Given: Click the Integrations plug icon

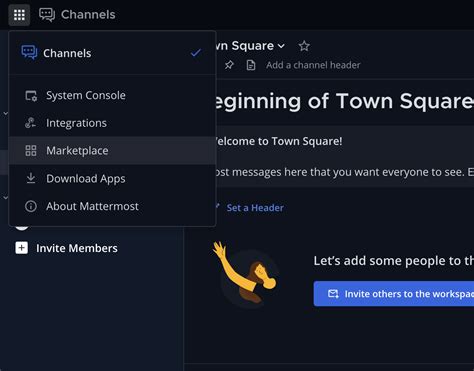Looking at the screenshot, I should 31,123.
